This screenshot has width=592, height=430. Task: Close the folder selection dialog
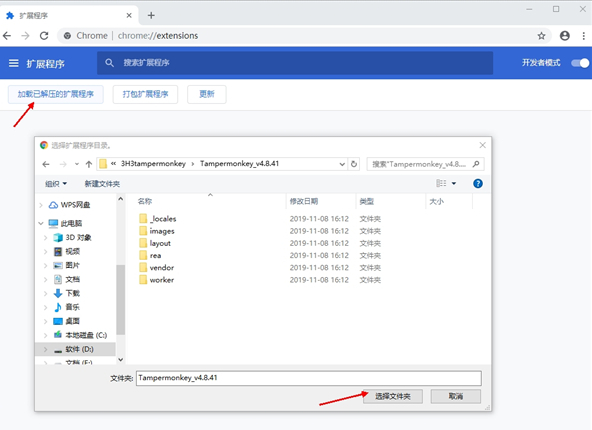[x=483, y=145]
